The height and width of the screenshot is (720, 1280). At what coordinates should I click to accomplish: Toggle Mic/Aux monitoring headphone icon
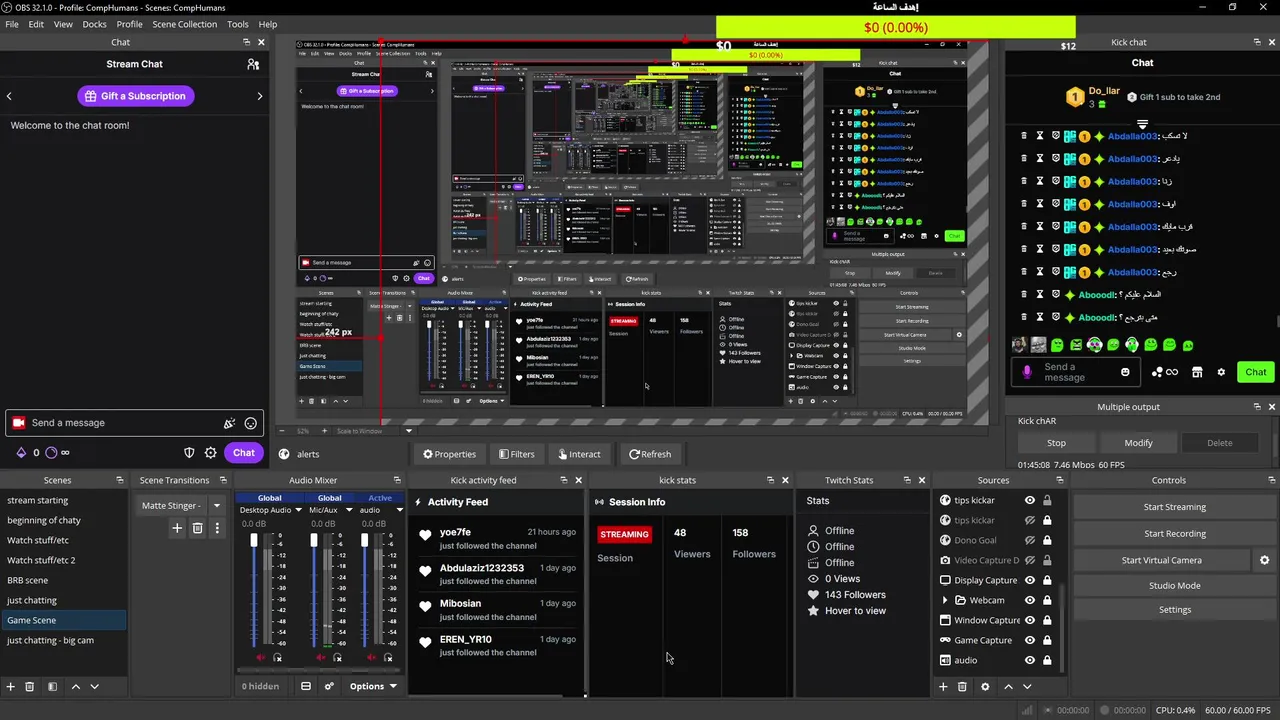click(x=338, y=657)
